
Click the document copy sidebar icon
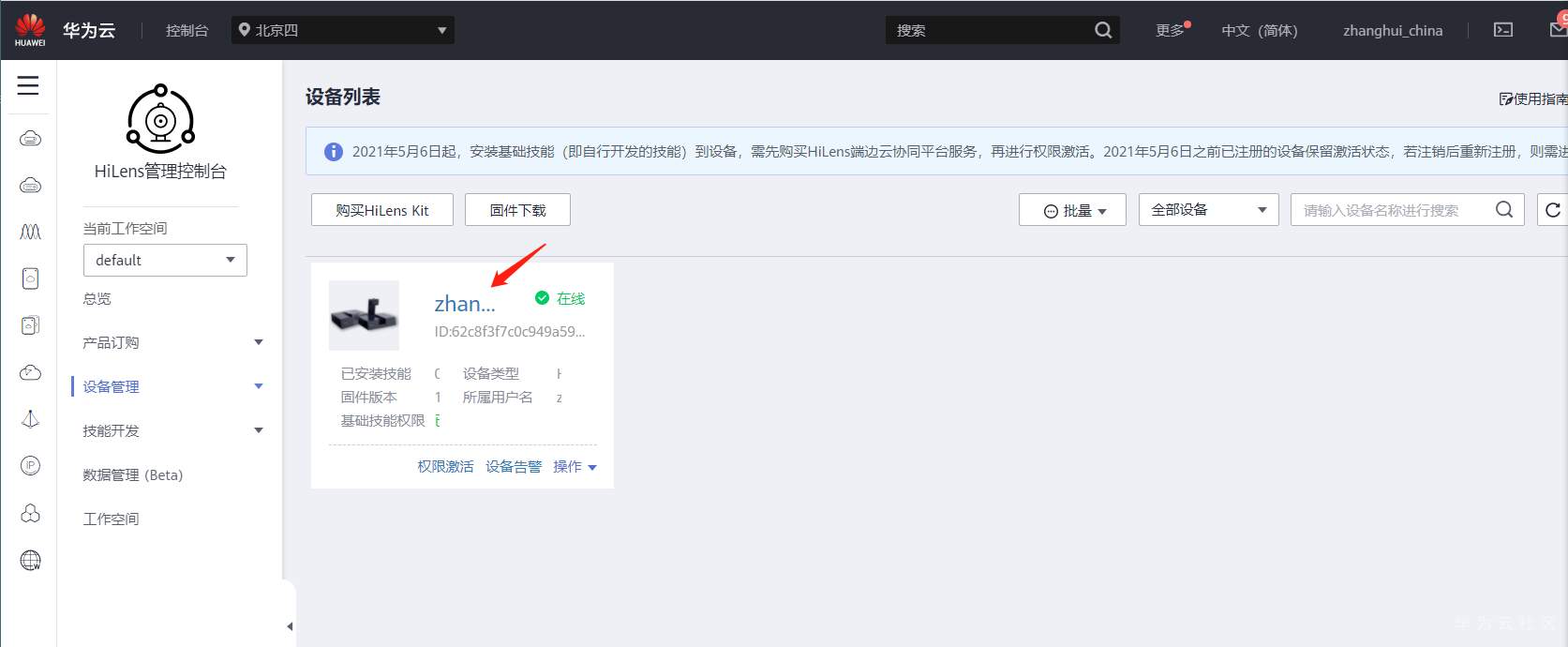(x=30, y=325)
